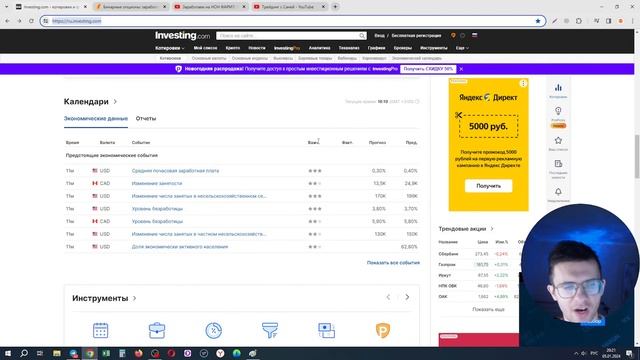Open the orange P shield tool icon
Screen dimensions: 640x360
[383, 330]
